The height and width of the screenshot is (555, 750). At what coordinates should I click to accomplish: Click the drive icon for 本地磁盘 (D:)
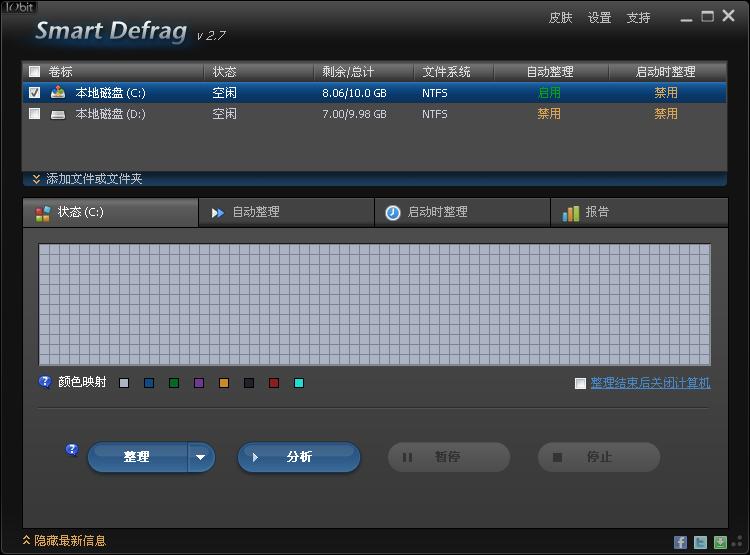click(x=59, y=114)
